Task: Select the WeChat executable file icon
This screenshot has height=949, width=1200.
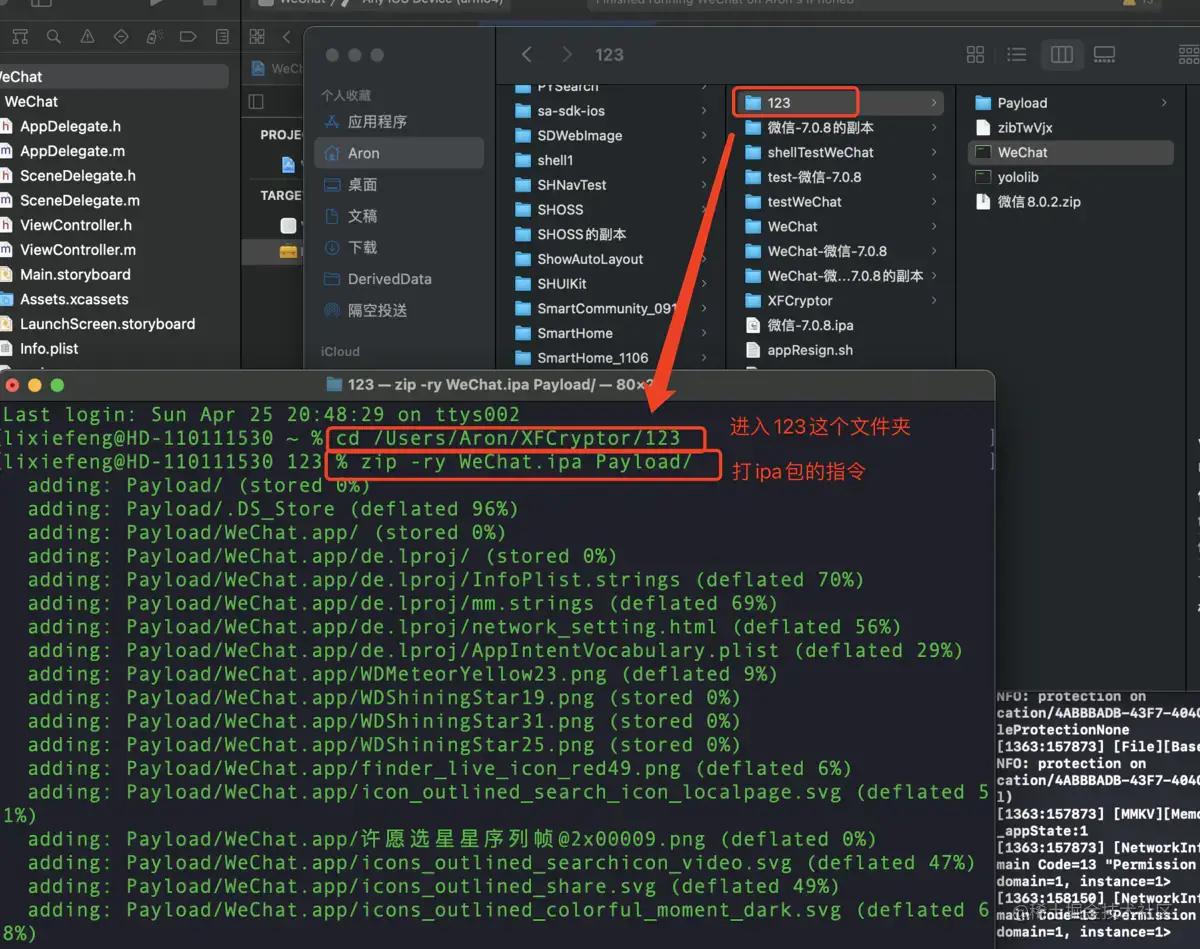Action: tap(982, 152)
